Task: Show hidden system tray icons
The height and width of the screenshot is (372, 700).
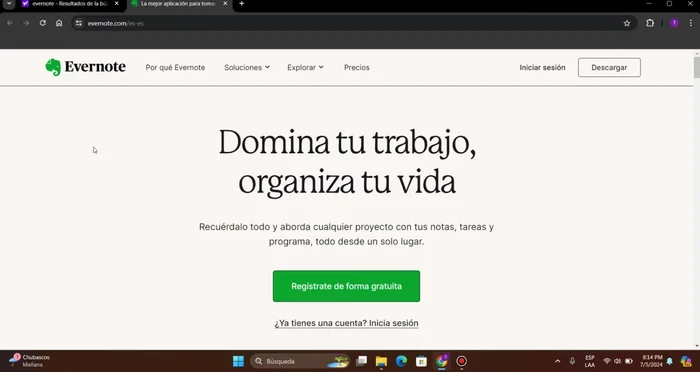Action: point(557,361)
